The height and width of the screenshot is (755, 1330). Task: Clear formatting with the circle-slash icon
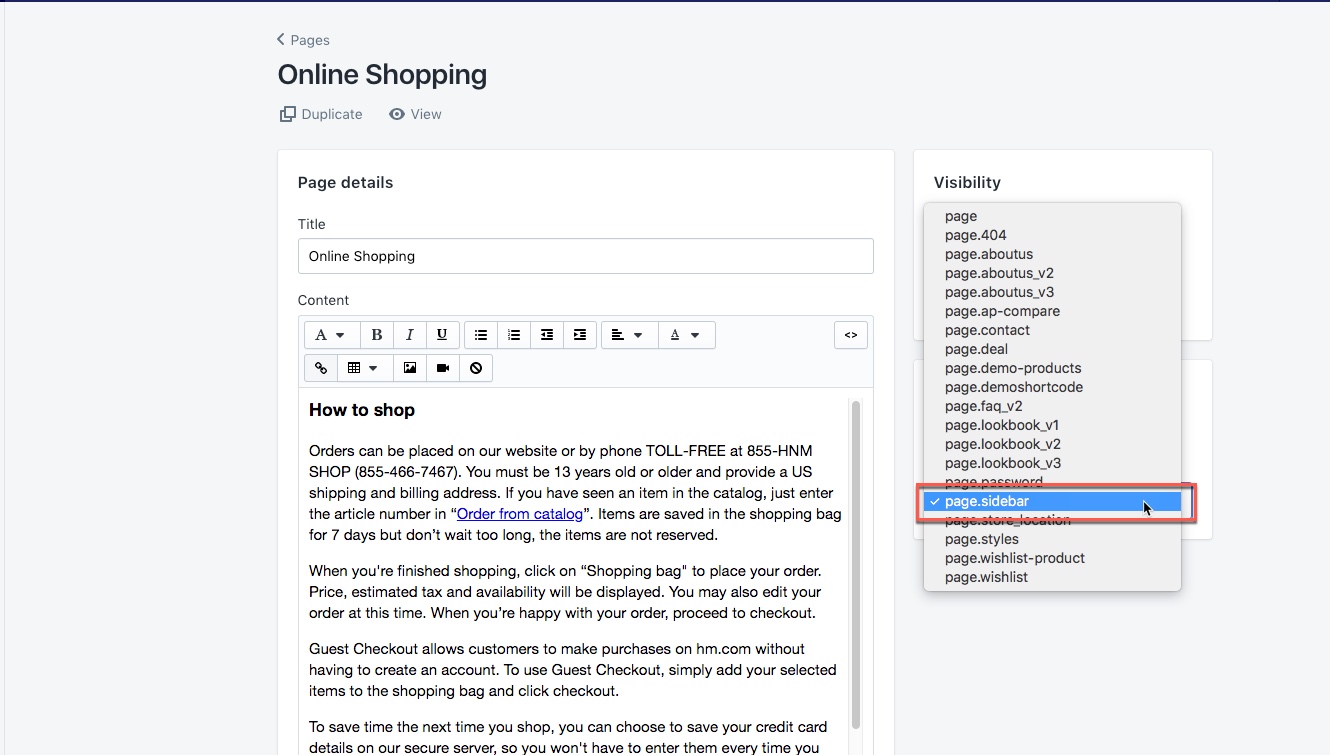[476, 368]
